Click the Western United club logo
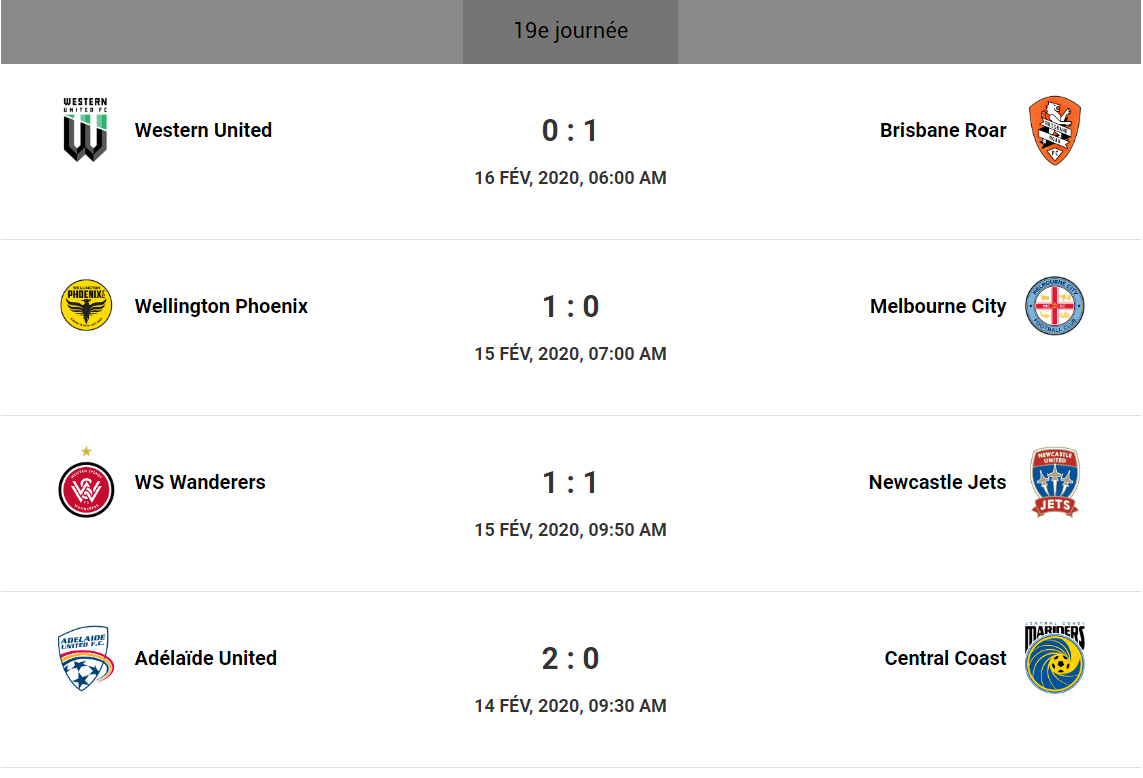This screenshot has height=778, width=1143. pos(86,130)
